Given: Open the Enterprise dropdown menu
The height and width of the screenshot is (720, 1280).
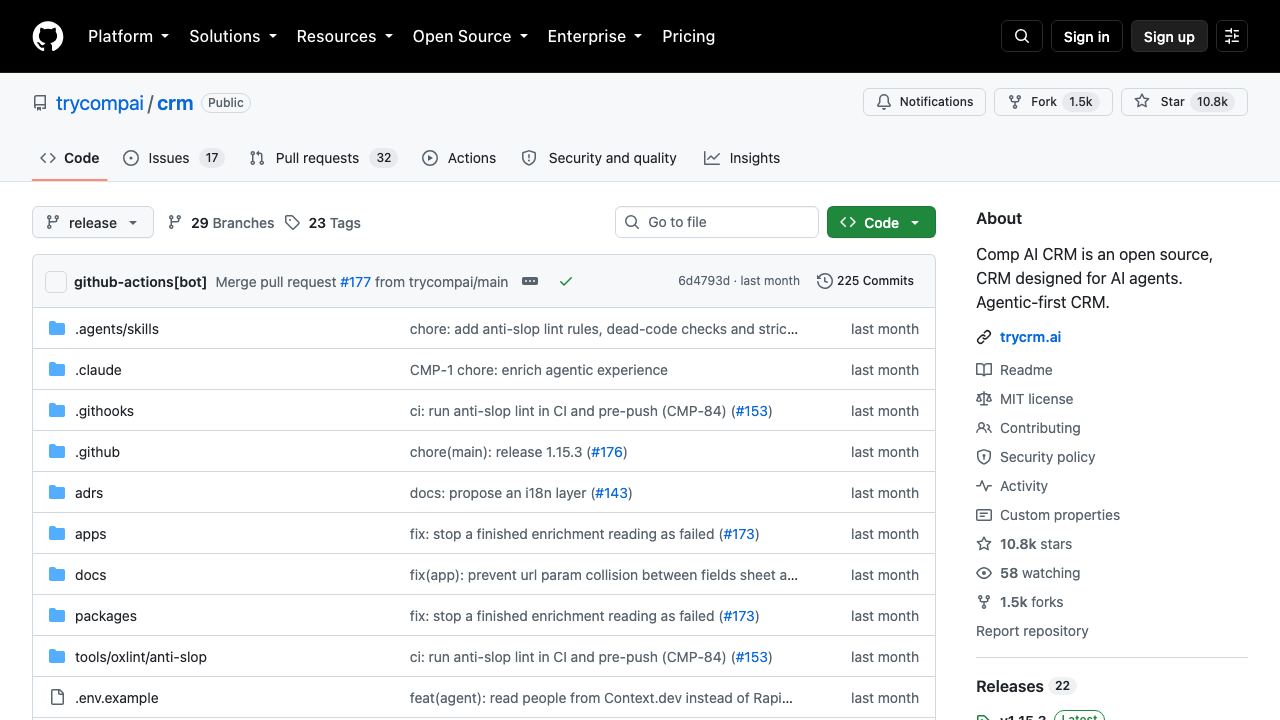Looking at the screenshot, I should (x=596, y=36).
